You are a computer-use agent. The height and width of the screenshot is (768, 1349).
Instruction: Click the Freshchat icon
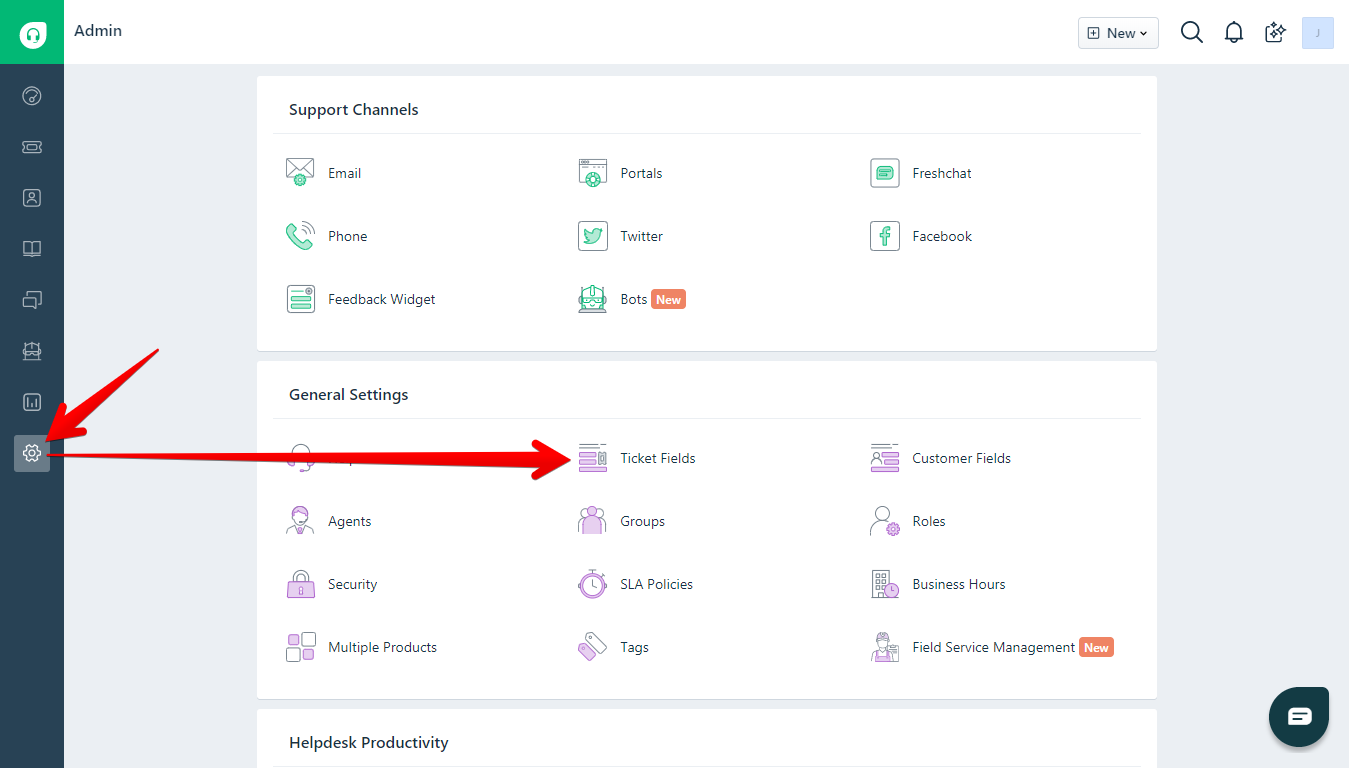[x=885, y=173]
